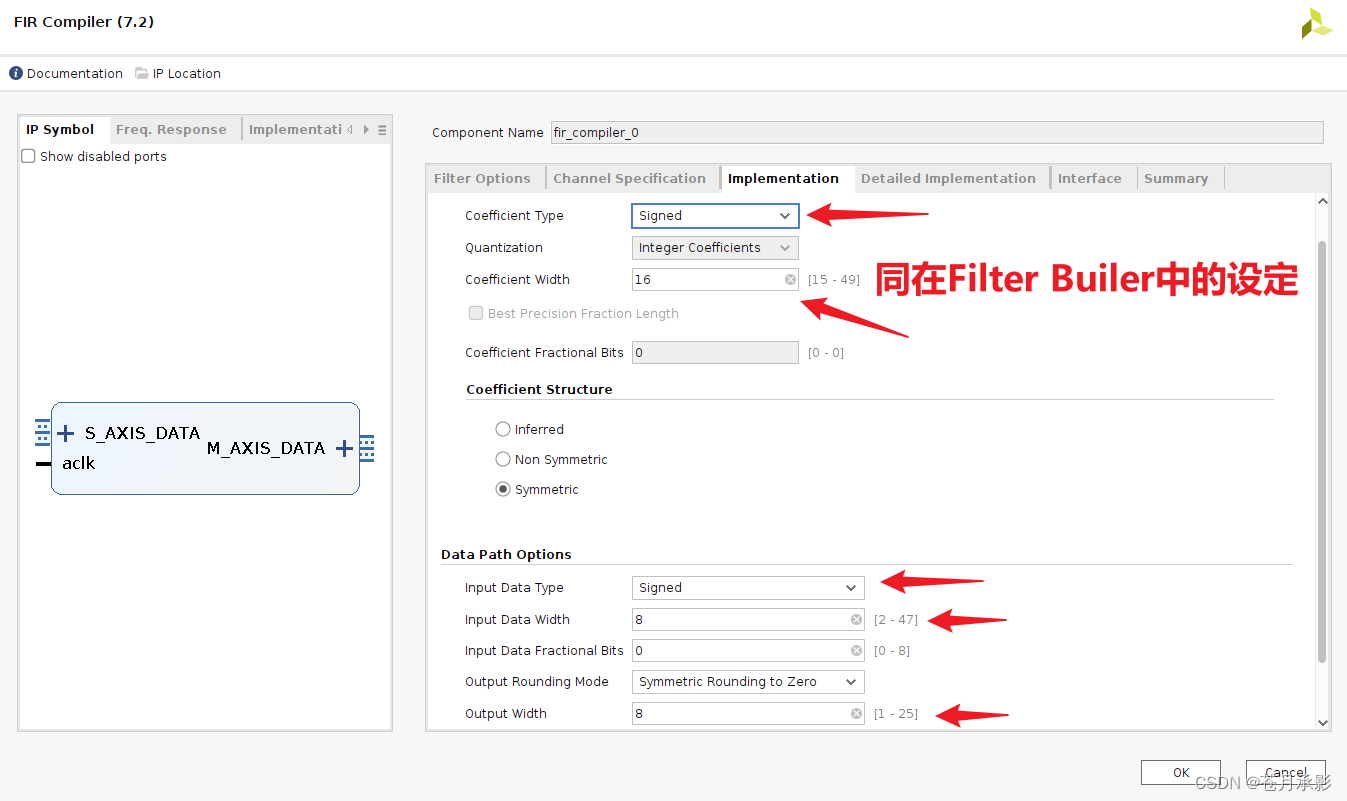Click Input Data Fractional Bits field
1347x801 pixels.
[748, 651]
